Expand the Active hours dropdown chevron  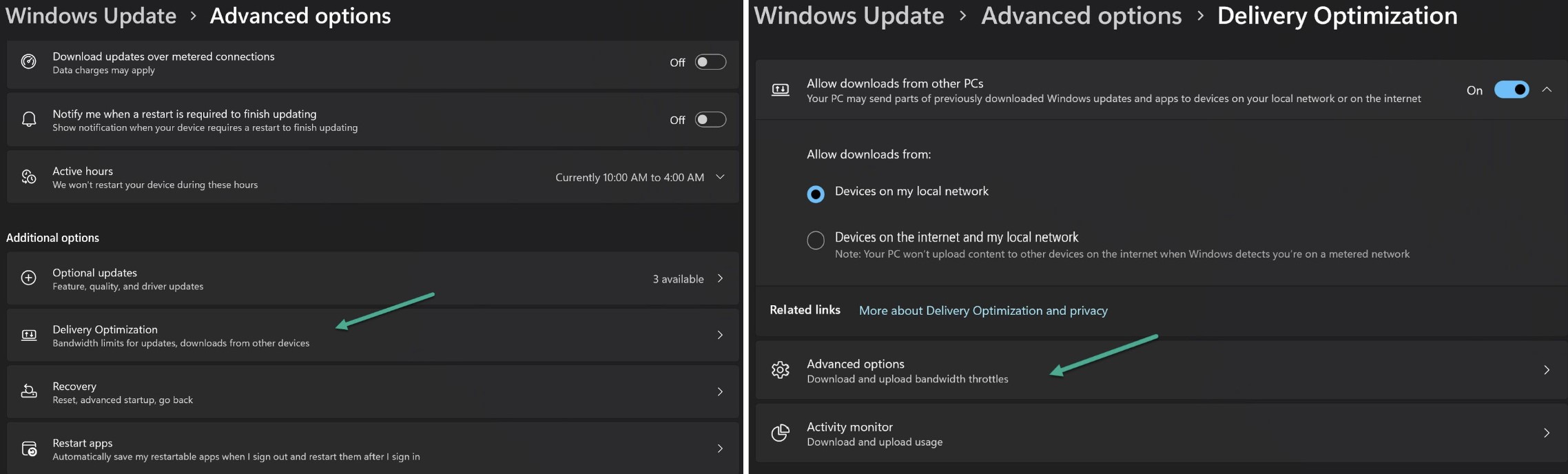pyautogui.click(x=720, y=177)
